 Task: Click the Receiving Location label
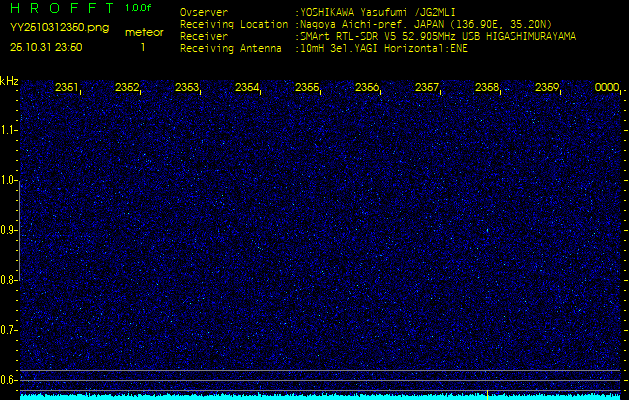click(236, 24)
